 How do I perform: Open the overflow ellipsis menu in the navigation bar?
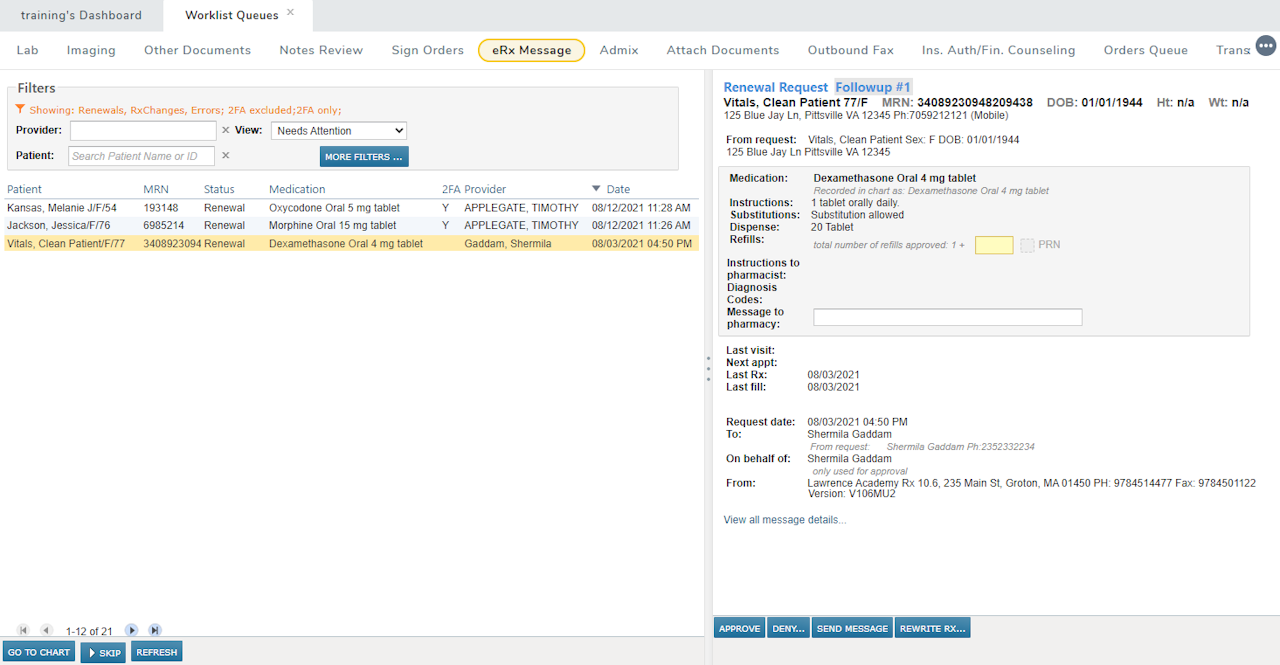[x=1266, y=45]
